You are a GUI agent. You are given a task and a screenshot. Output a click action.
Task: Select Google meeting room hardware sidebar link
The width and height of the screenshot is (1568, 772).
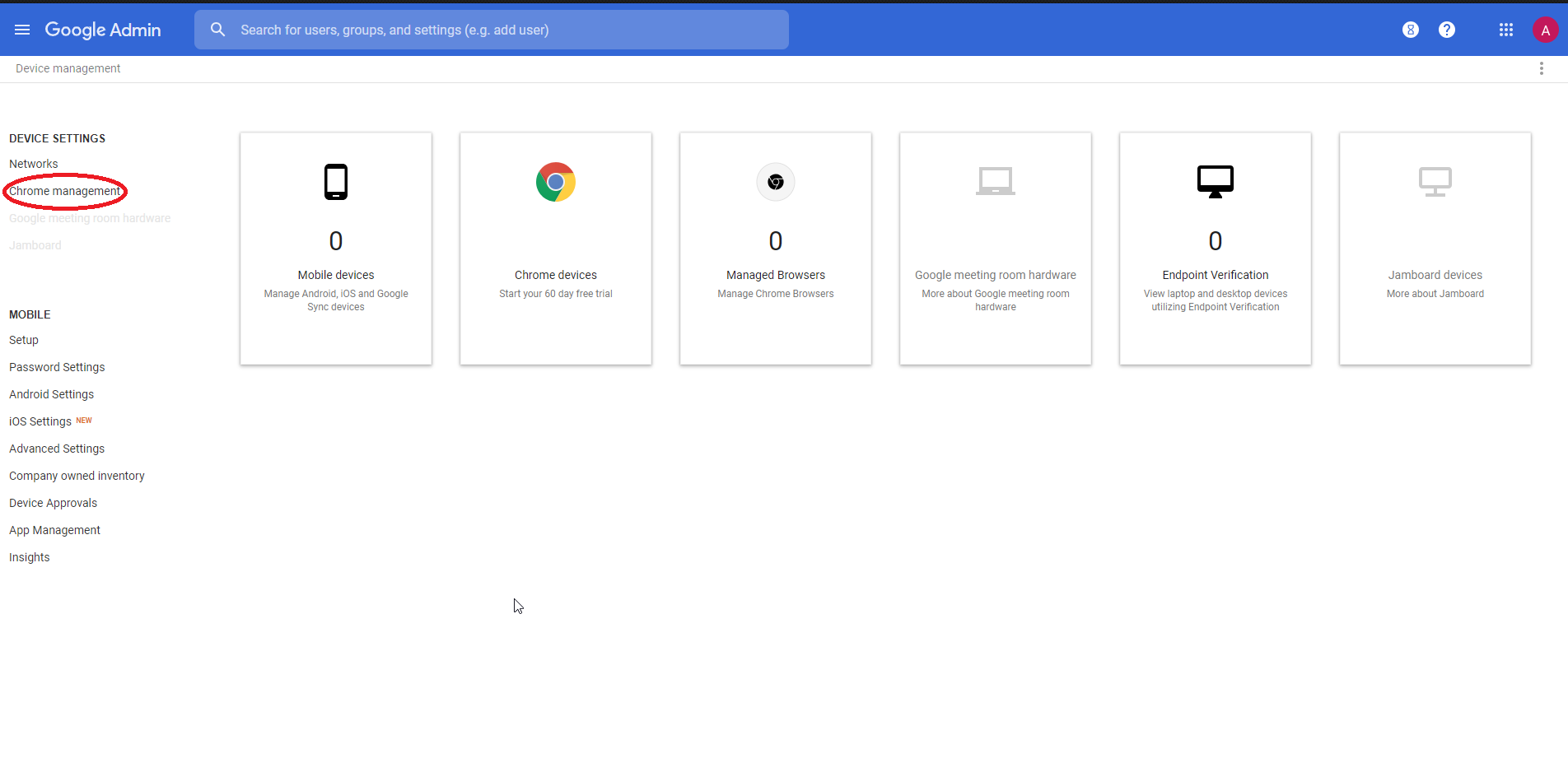click(90, 218)
